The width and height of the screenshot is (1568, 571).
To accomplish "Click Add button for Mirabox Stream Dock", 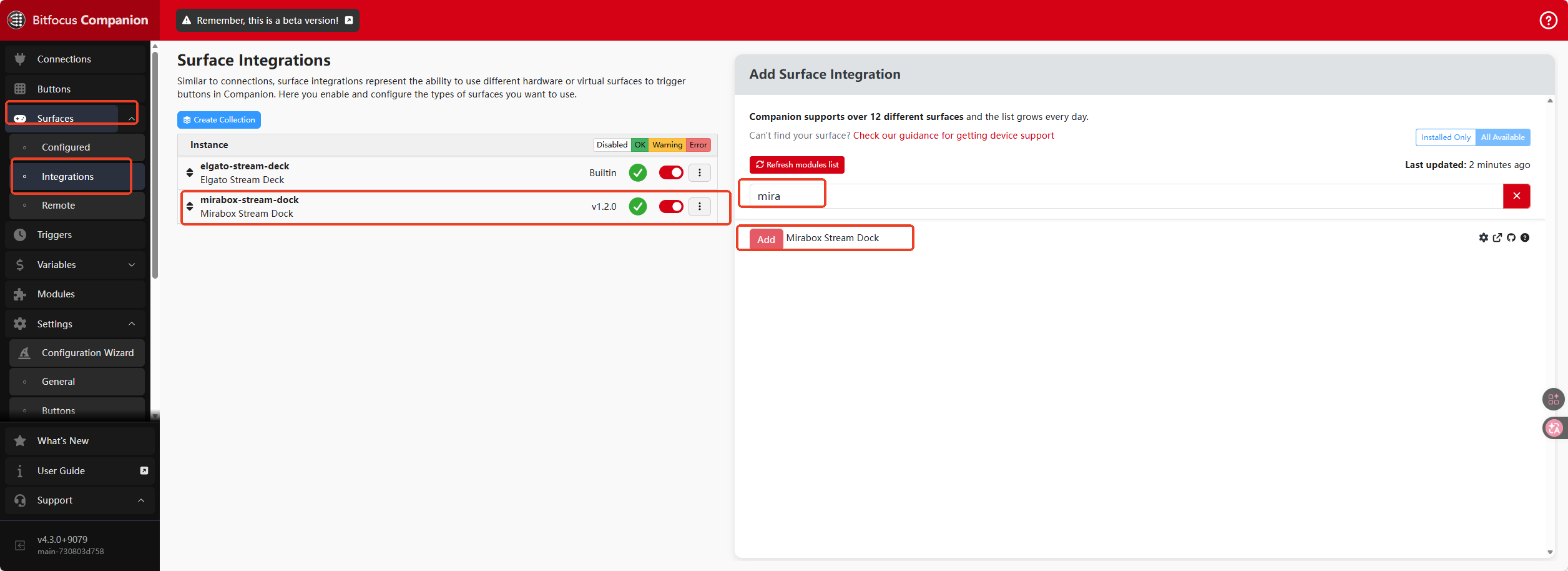I will 766,239.
